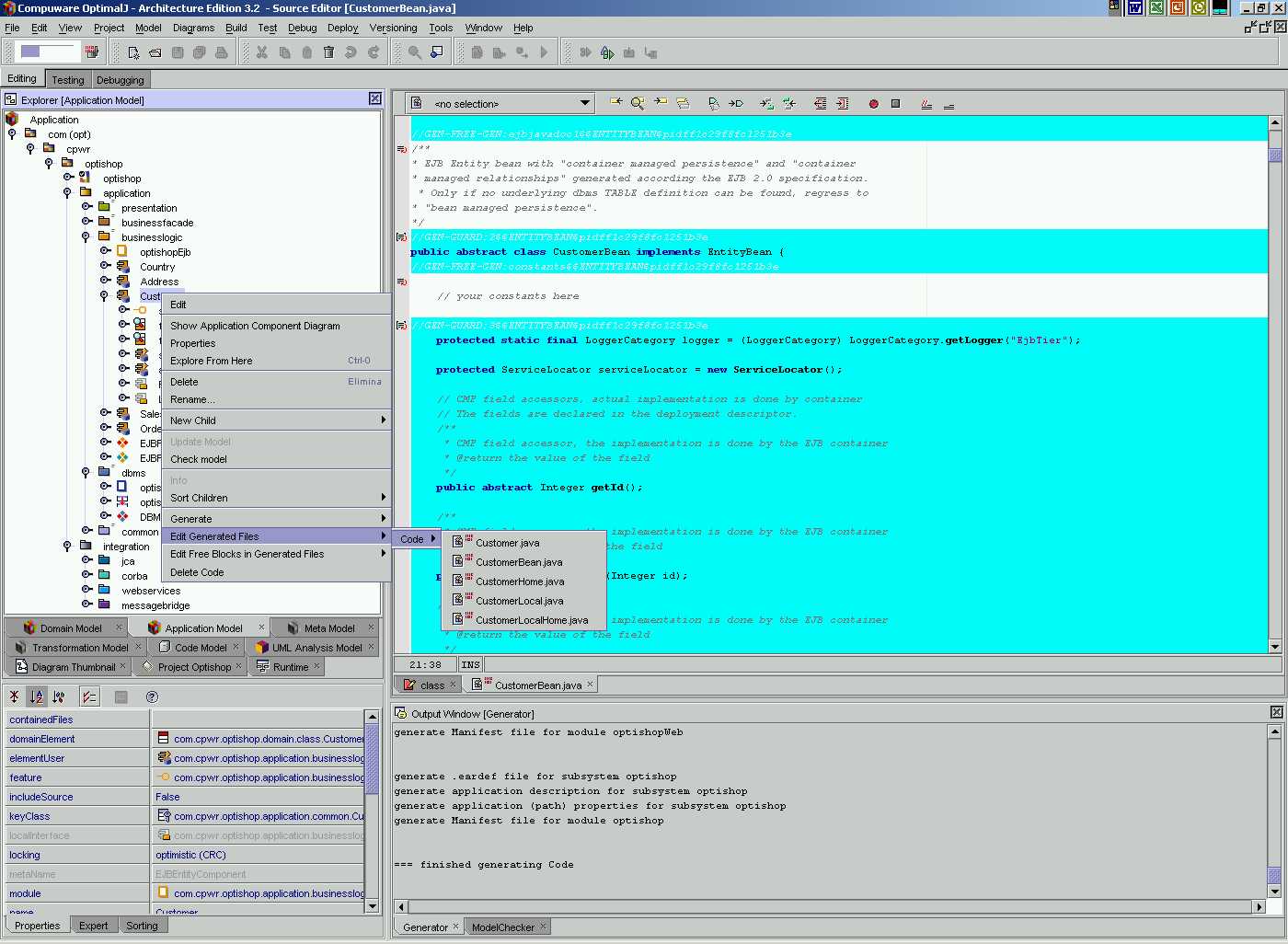
Task: Collapse the integration folder node
Action: click(67, 547)
